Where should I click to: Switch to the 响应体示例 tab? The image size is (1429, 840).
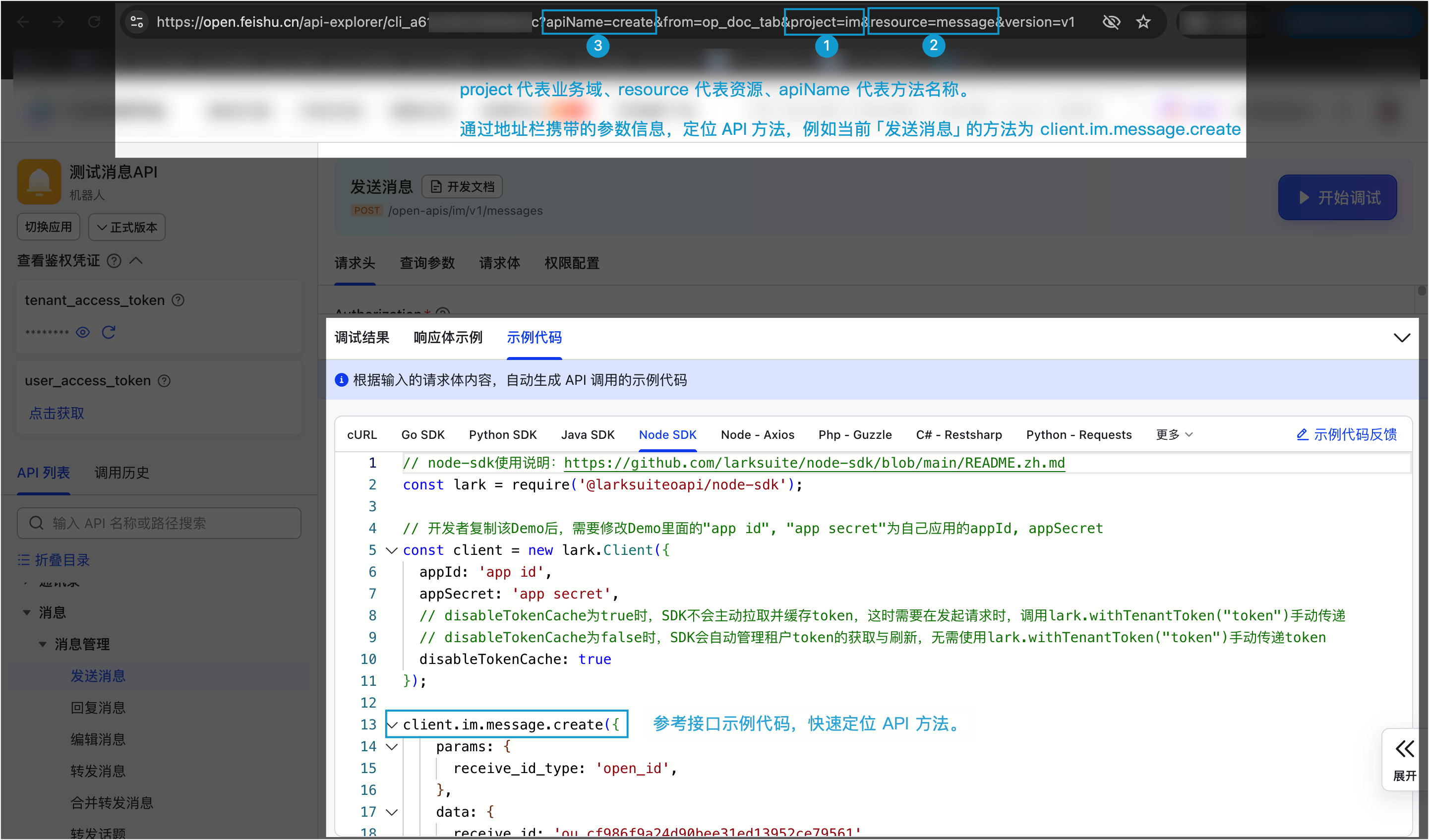pyautogui.click(x=447, y=338)
